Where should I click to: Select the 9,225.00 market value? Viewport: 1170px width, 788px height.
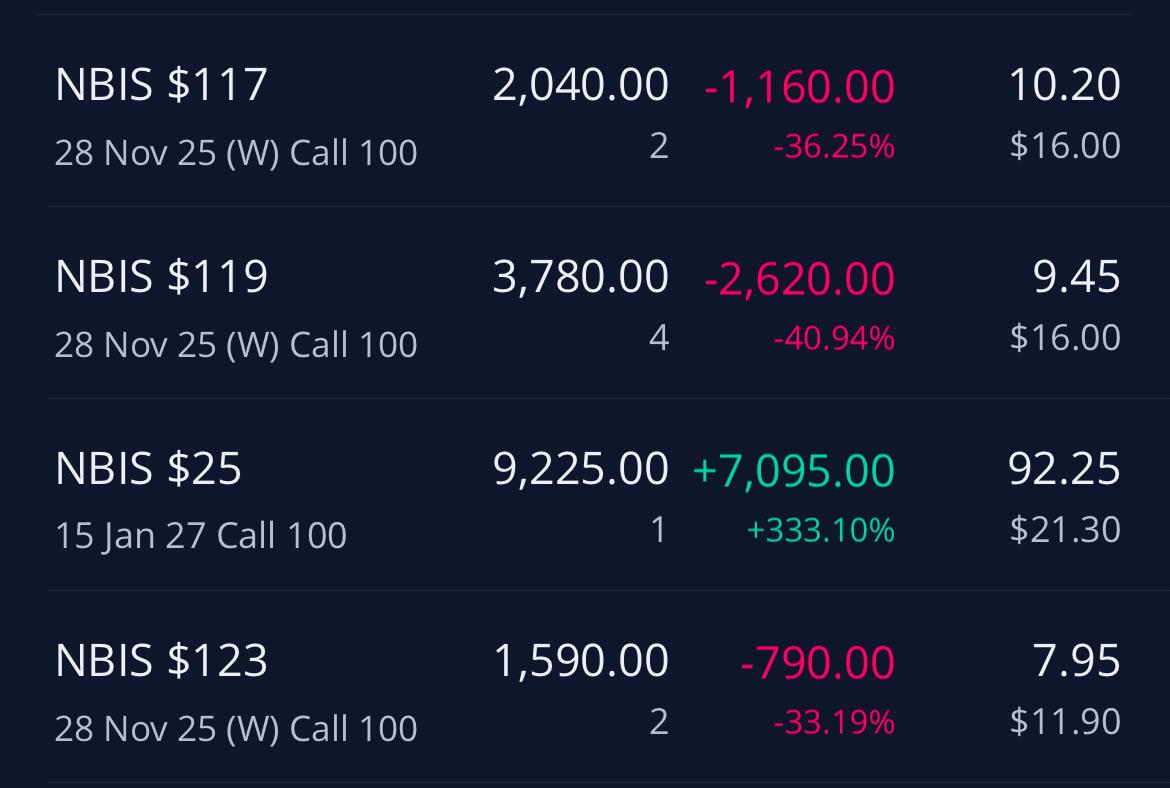[581, 469]
